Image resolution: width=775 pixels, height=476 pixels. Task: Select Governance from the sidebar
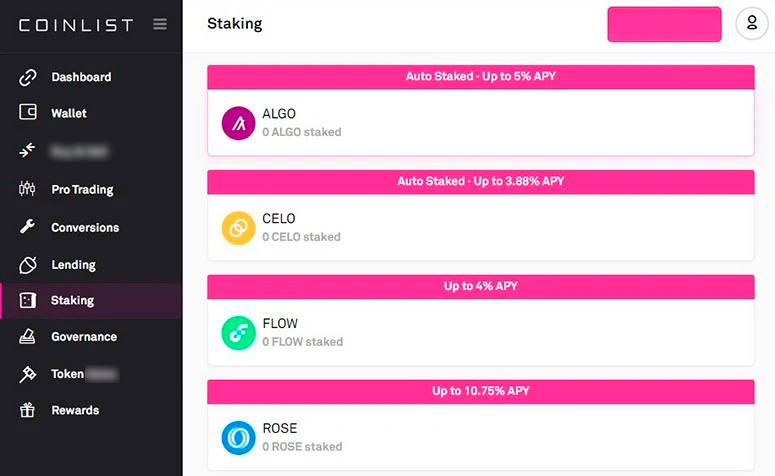[x=84, y=337]
